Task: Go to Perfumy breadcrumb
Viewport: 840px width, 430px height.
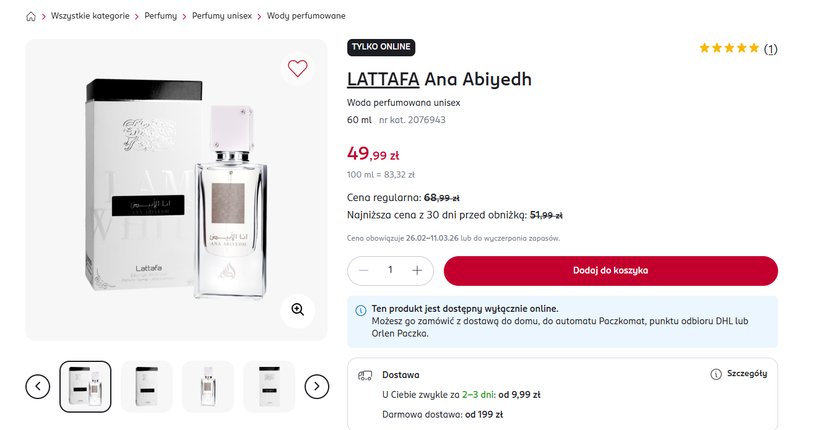Action: coord(161,17)
